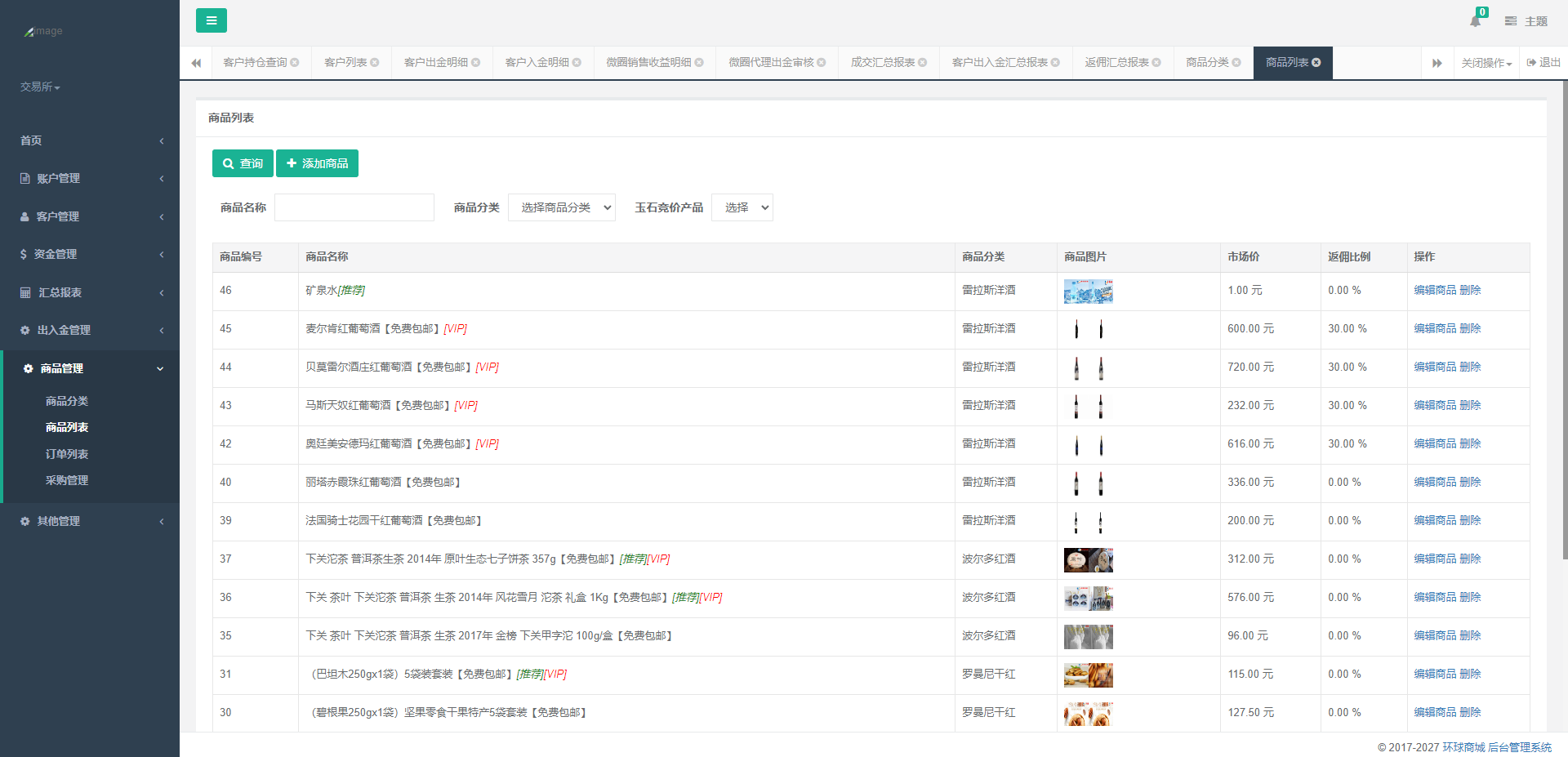Open the 交易所 dropdown in the sidebar
This screenshot has width=1568, height=757.
coord(40,87)
